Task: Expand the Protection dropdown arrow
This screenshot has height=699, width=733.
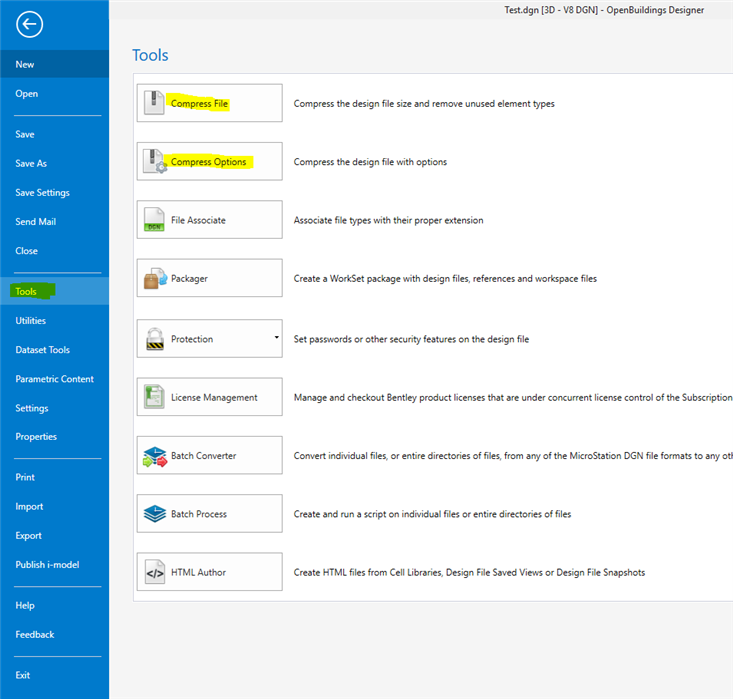Action: point(276,338)
